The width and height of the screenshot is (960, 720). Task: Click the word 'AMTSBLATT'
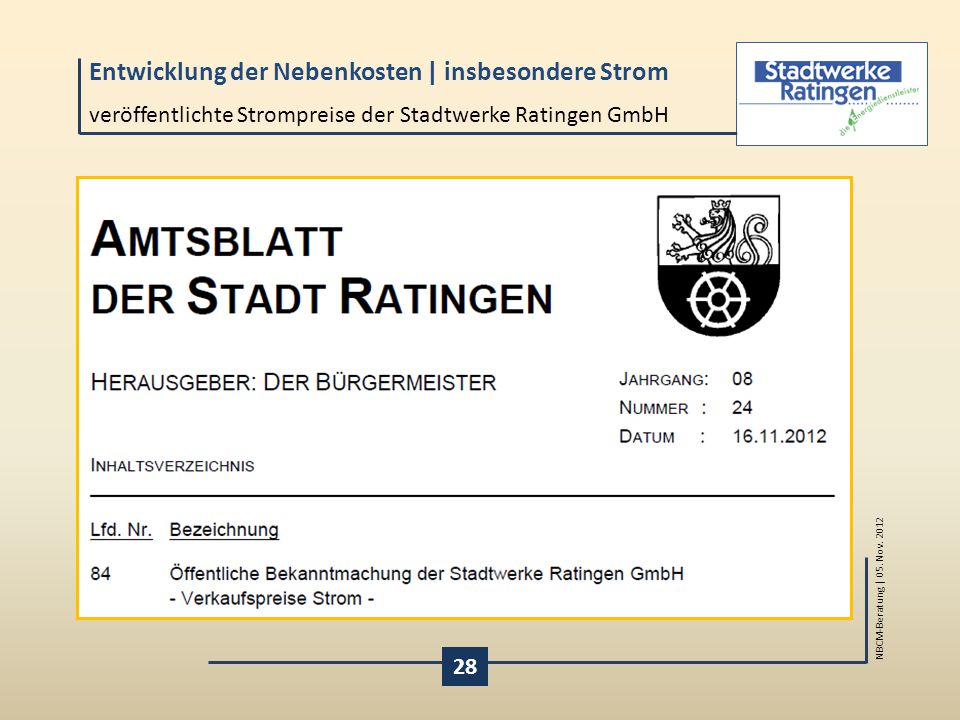(x=217, y=239)
